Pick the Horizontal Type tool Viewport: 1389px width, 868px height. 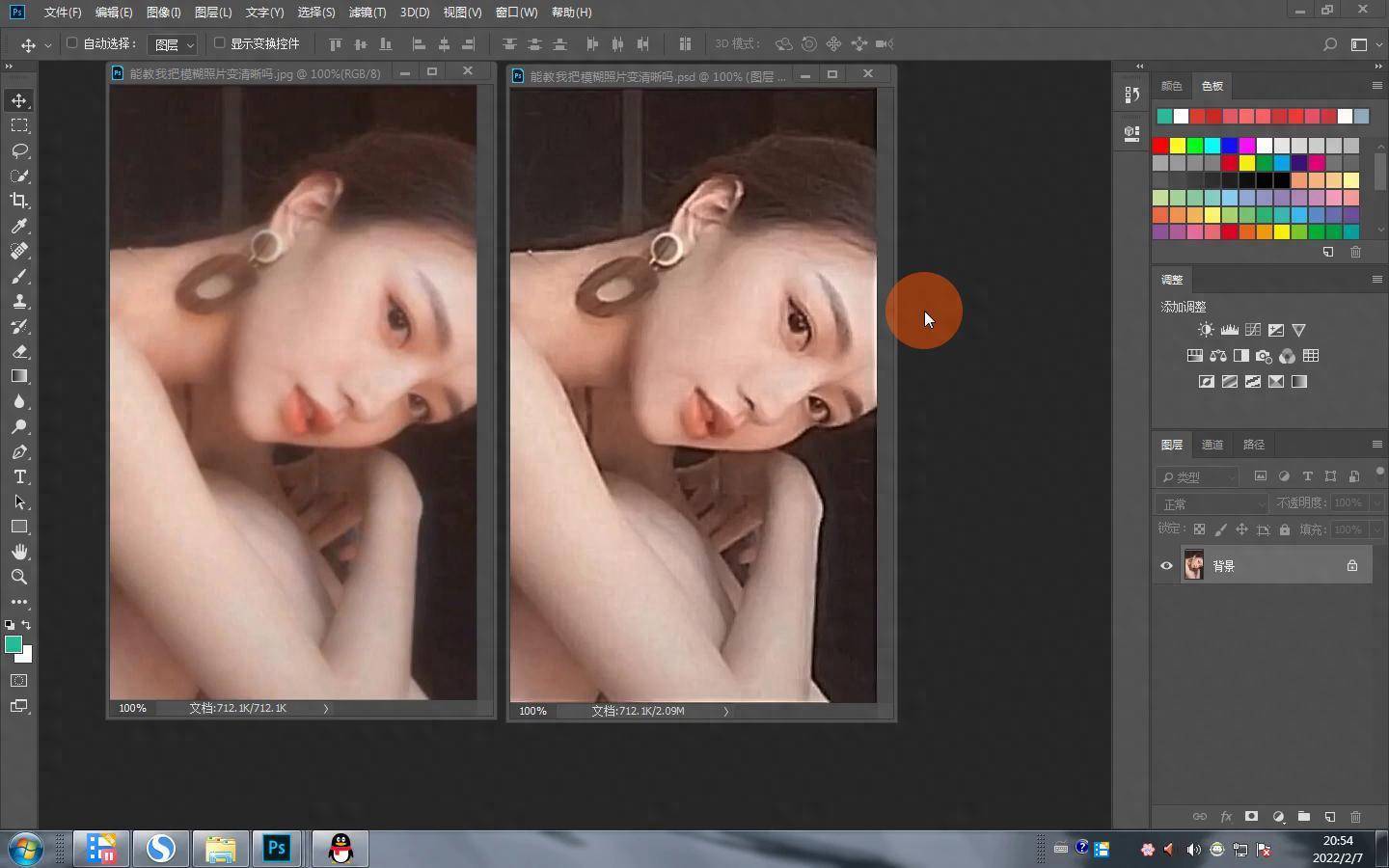(x=19, y=477)
